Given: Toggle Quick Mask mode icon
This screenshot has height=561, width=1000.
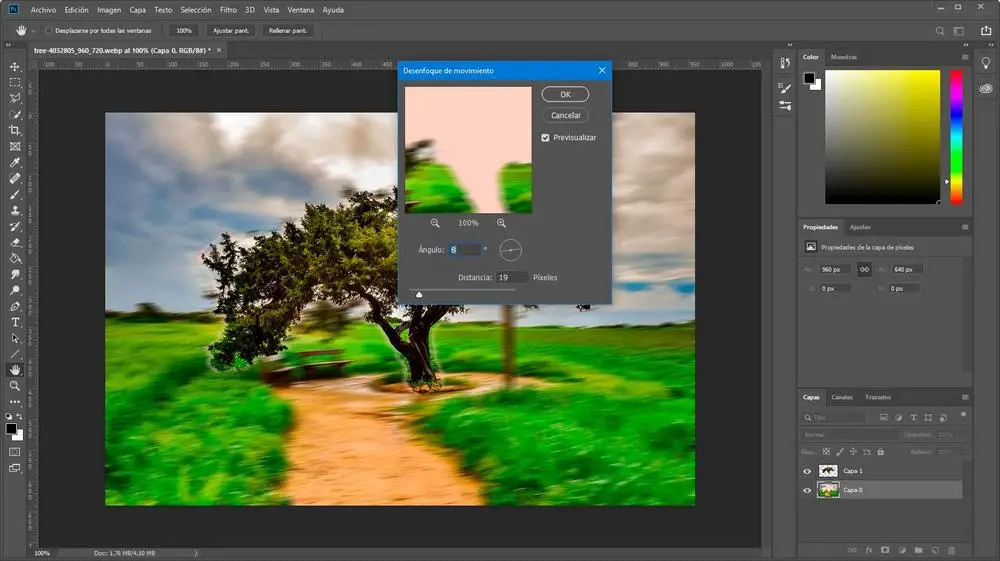Looking at the screenshot, I should 15,452.
